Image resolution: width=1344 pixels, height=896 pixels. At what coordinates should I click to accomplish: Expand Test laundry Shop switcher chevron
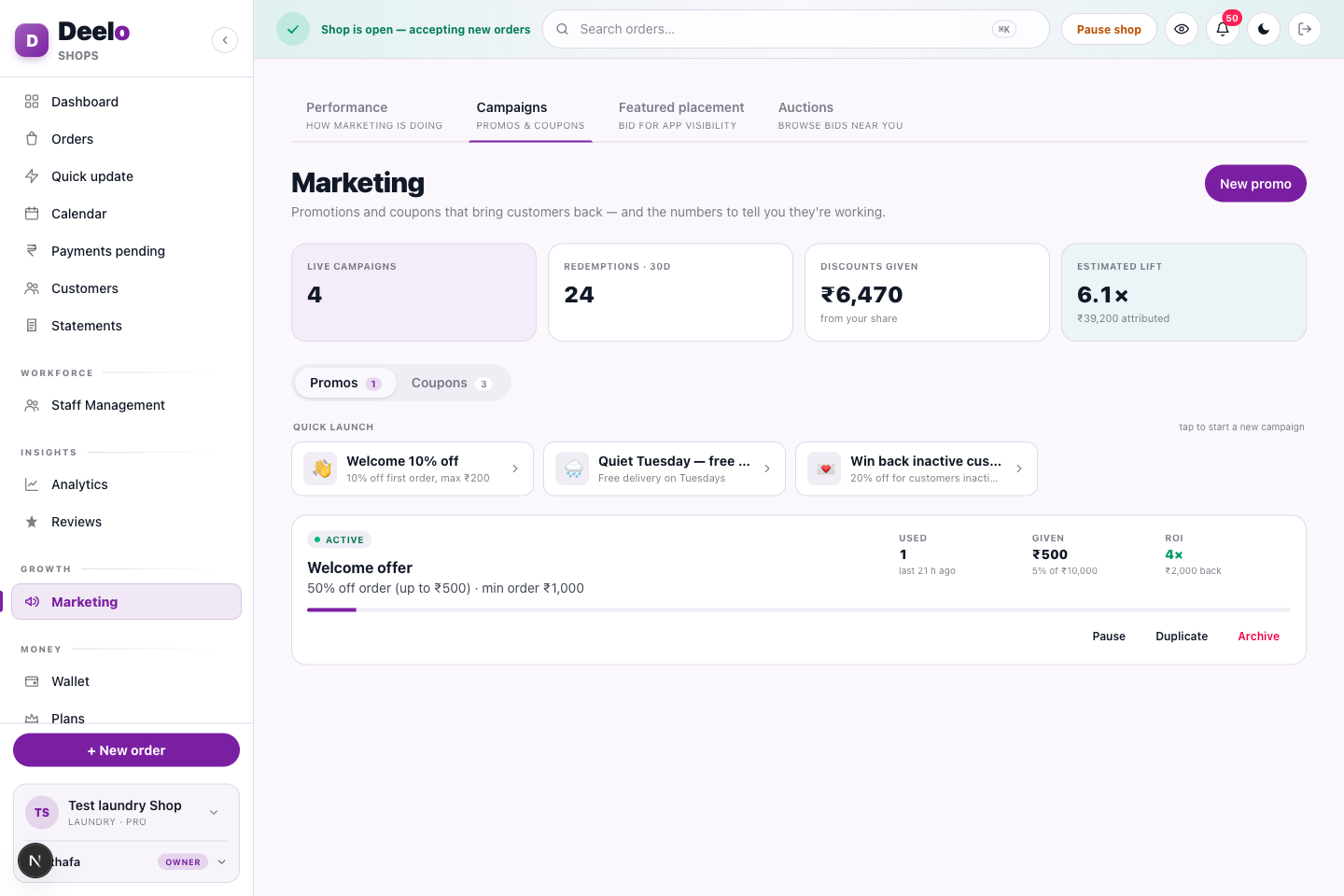tap(214, 813)
